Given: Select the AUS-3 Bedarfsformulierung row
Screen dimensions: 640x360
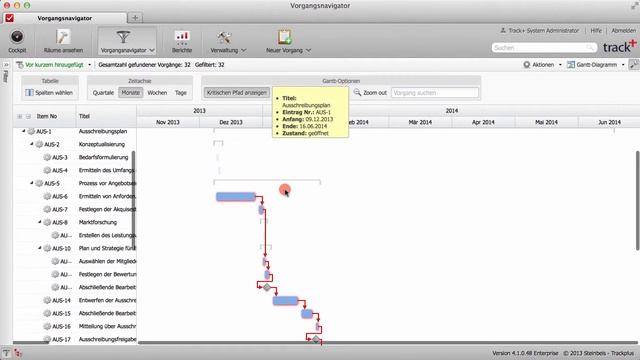Looking at the screenshot, I should pyautogui.click(x=75, y=157).
